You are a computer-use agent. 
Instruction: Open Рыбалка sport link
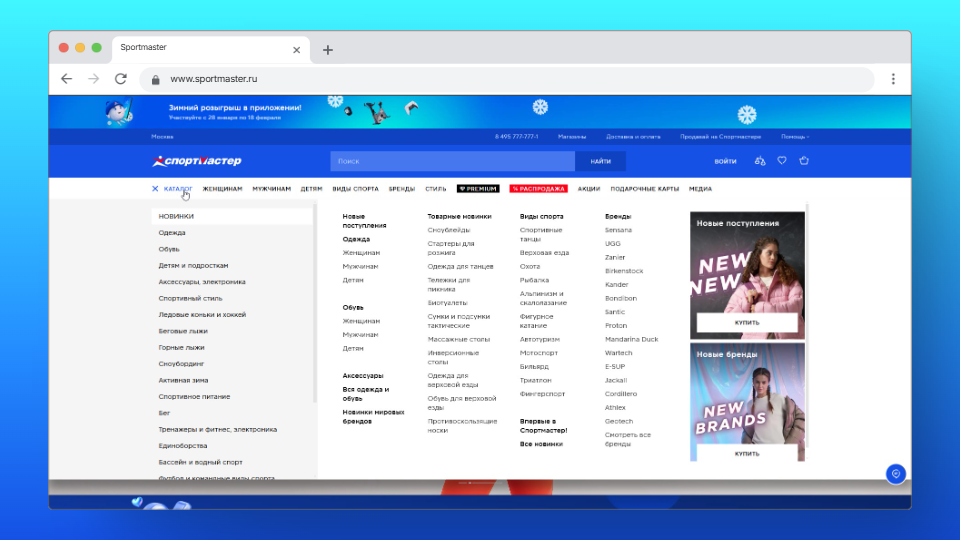click(x=534, y=280)
